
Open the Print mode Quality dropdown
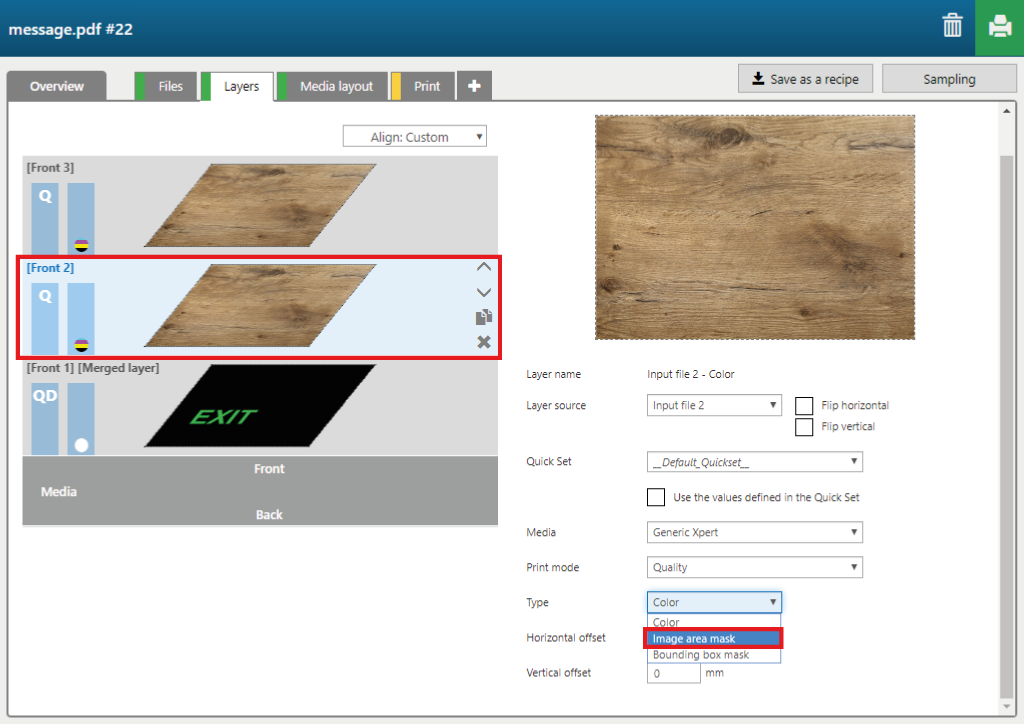pos(754,567)
